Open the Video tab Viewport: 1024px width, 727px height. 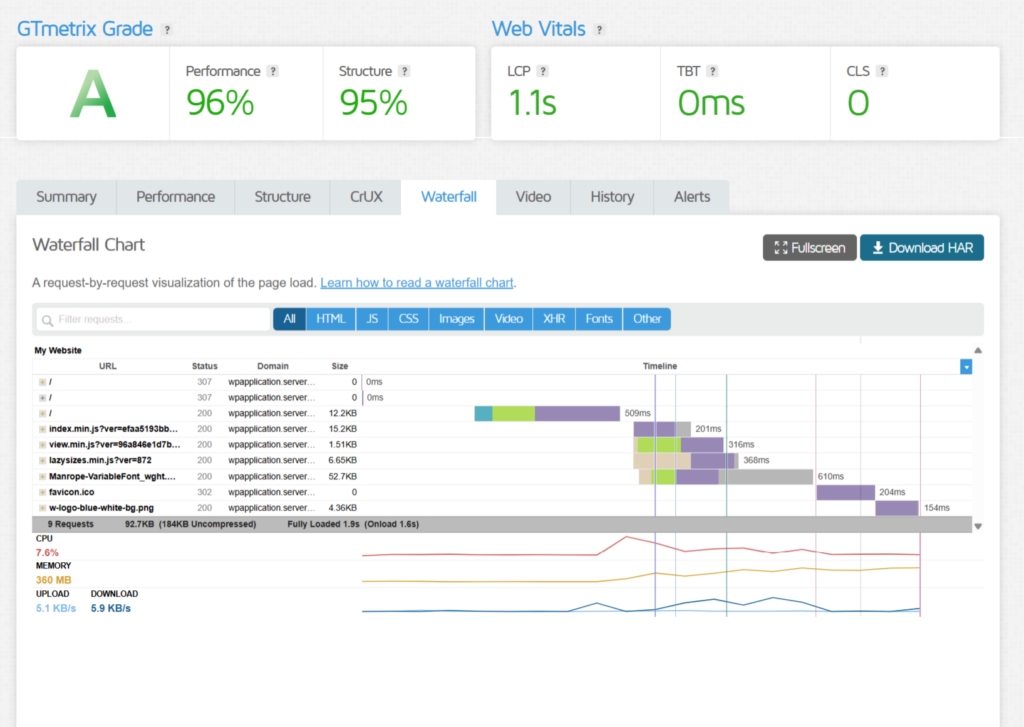coord(534,197)
